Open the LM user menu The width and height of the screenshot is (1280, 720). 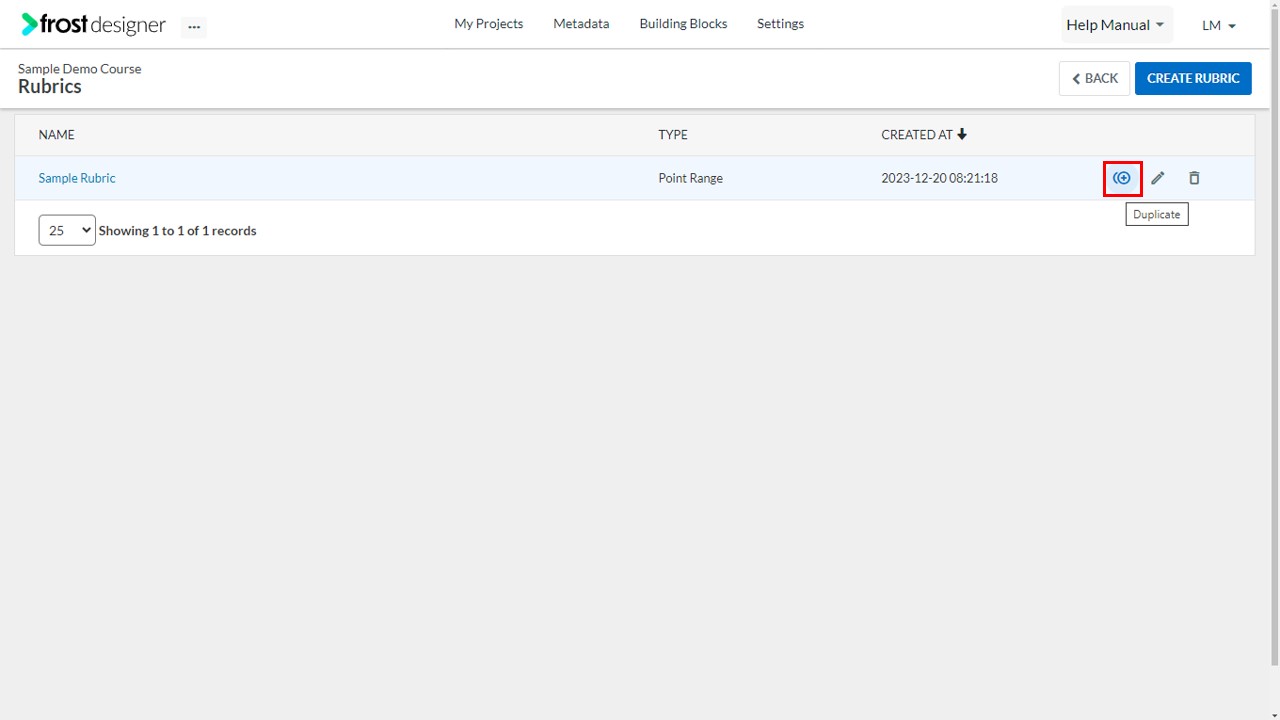pyautogui.click(x=1219, y=25)
